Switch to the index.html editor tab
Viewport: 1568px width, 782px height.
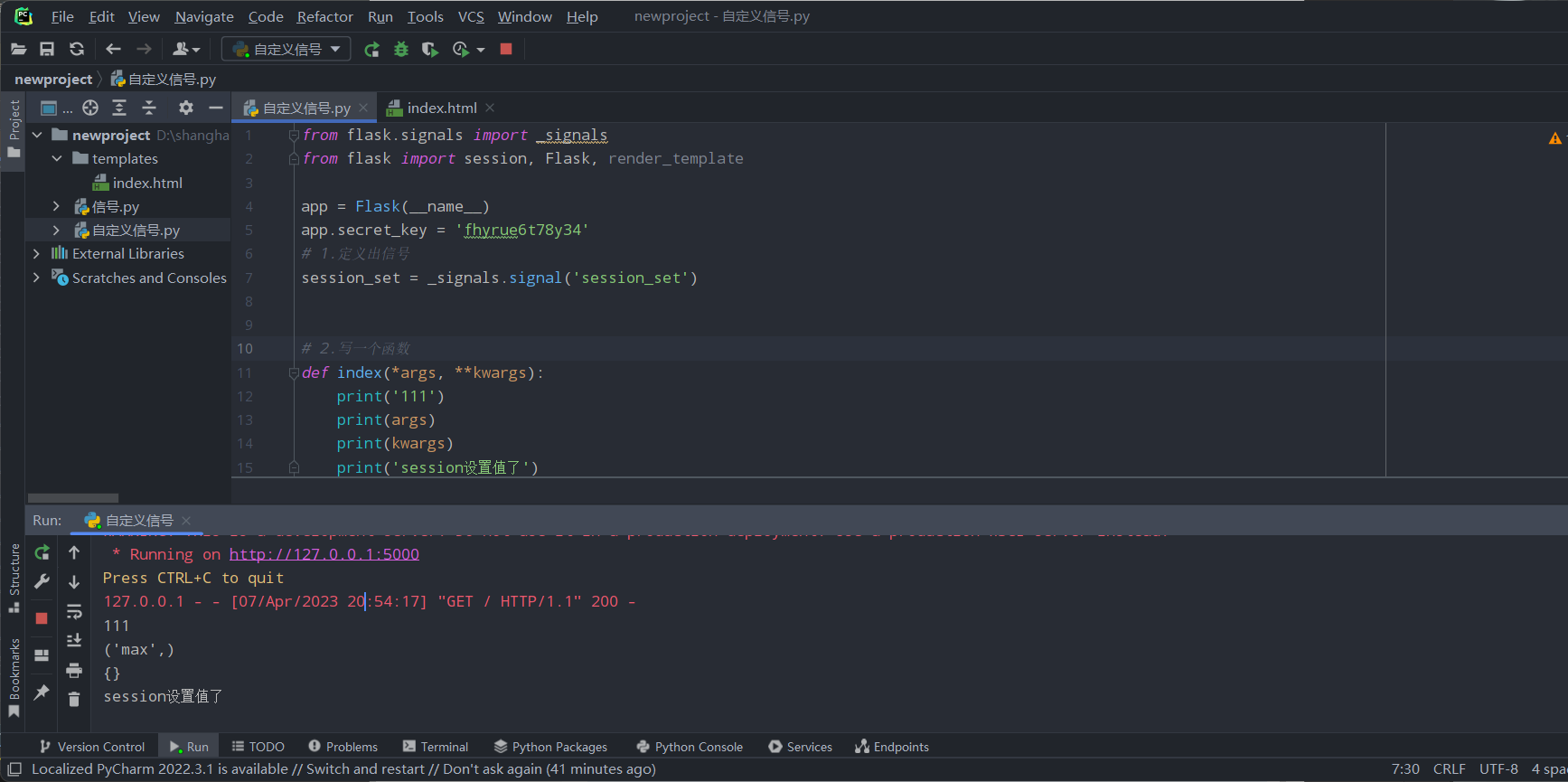(x=441, y=108)
